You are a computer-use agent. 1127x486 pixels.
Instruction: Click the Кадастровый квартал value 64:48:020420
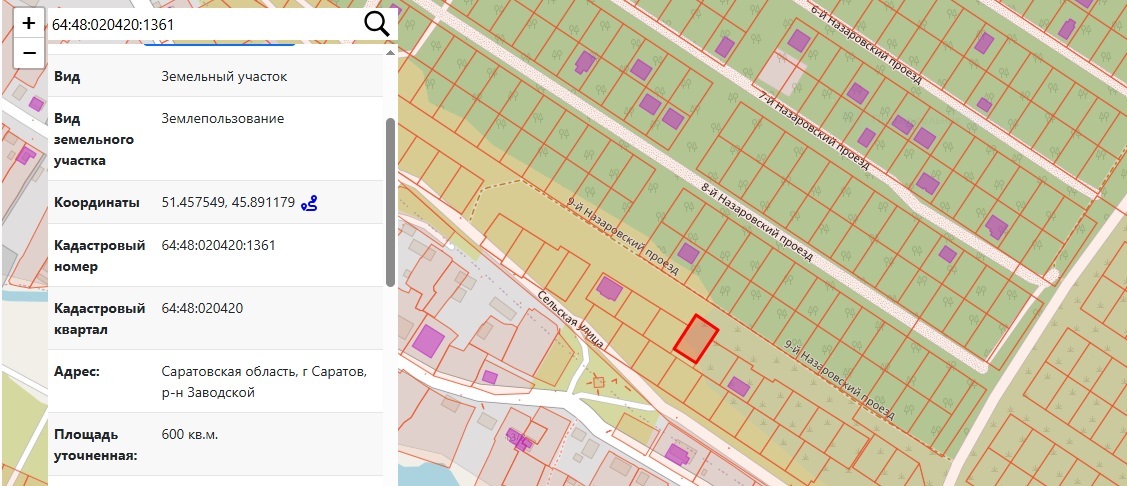[202, 308]
